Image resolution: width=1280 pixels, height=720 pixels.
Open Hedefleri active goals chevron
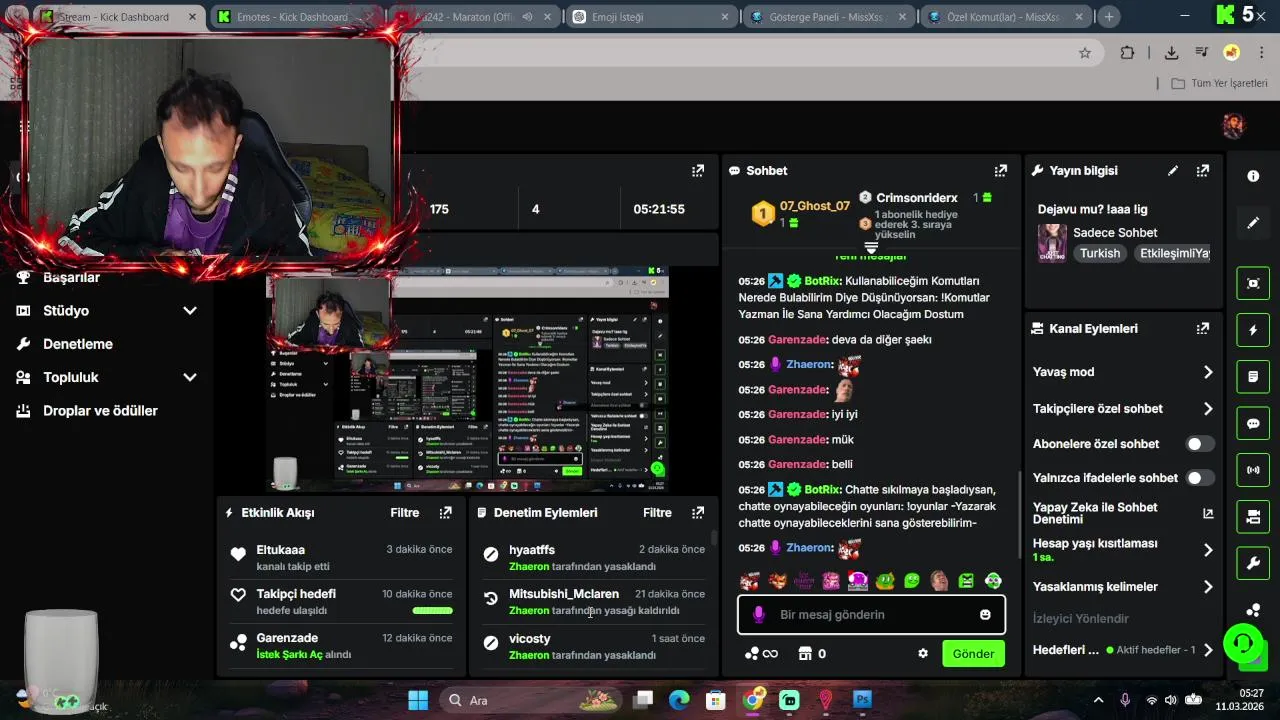(x=1208, y=650)
